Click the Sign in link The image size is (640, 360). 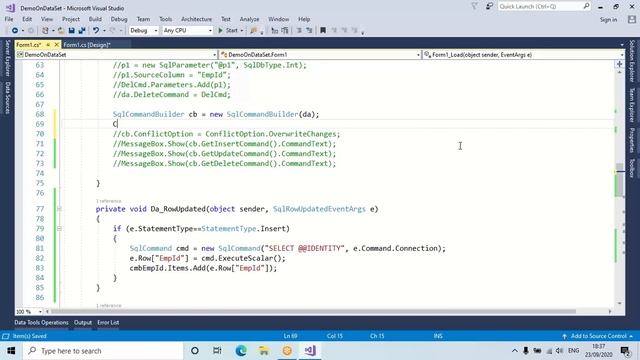click(608, 20)
